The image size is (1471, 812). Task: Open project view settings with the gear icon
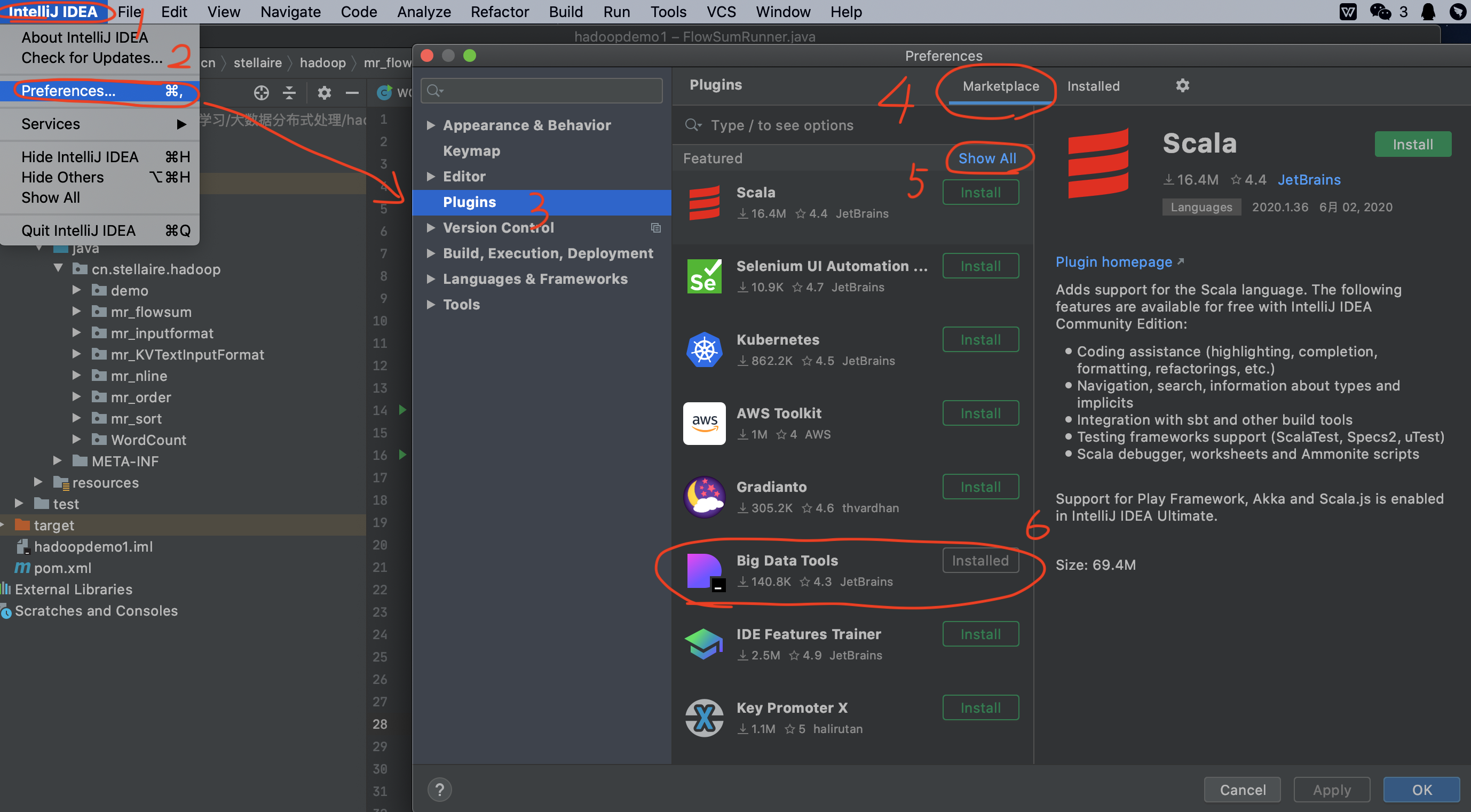(324, 92)
